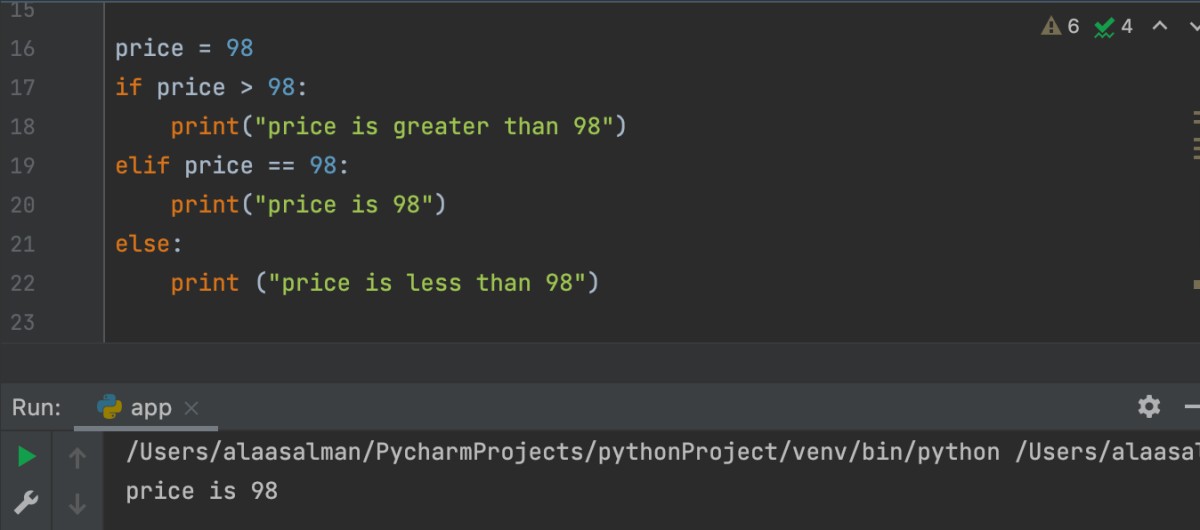Select the app run tab
Screen dimensions: 1200x530
tap(150, 408)
